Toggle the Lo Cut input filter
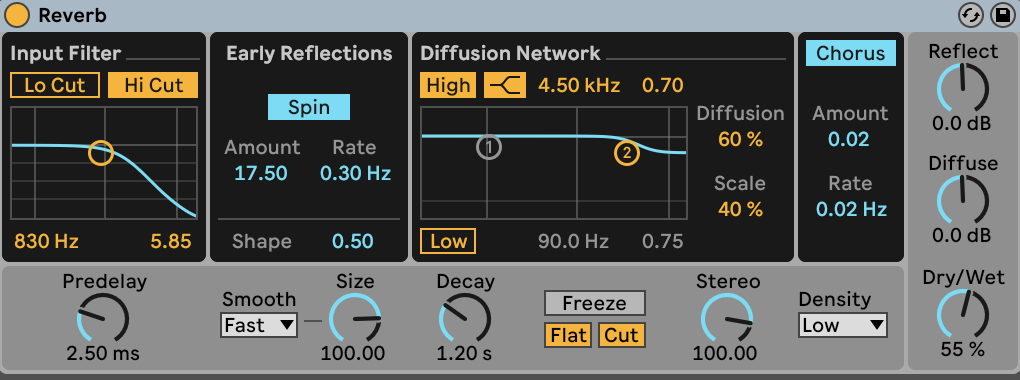The width and height of the screenshot is (1020, 380). point(55,85)
